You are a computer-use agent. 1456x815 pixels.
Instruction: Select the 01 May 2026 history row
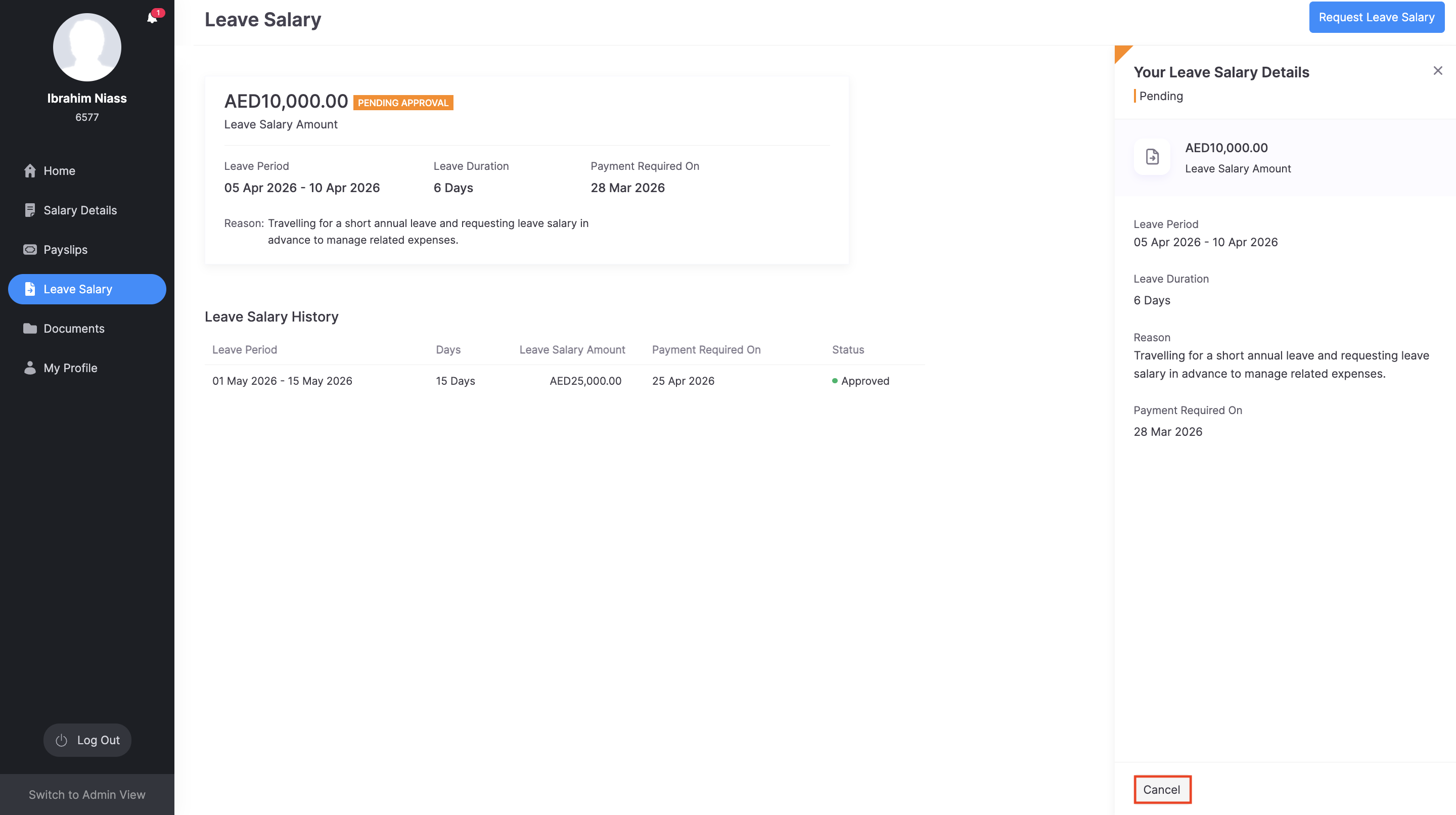tap(282, 381)
